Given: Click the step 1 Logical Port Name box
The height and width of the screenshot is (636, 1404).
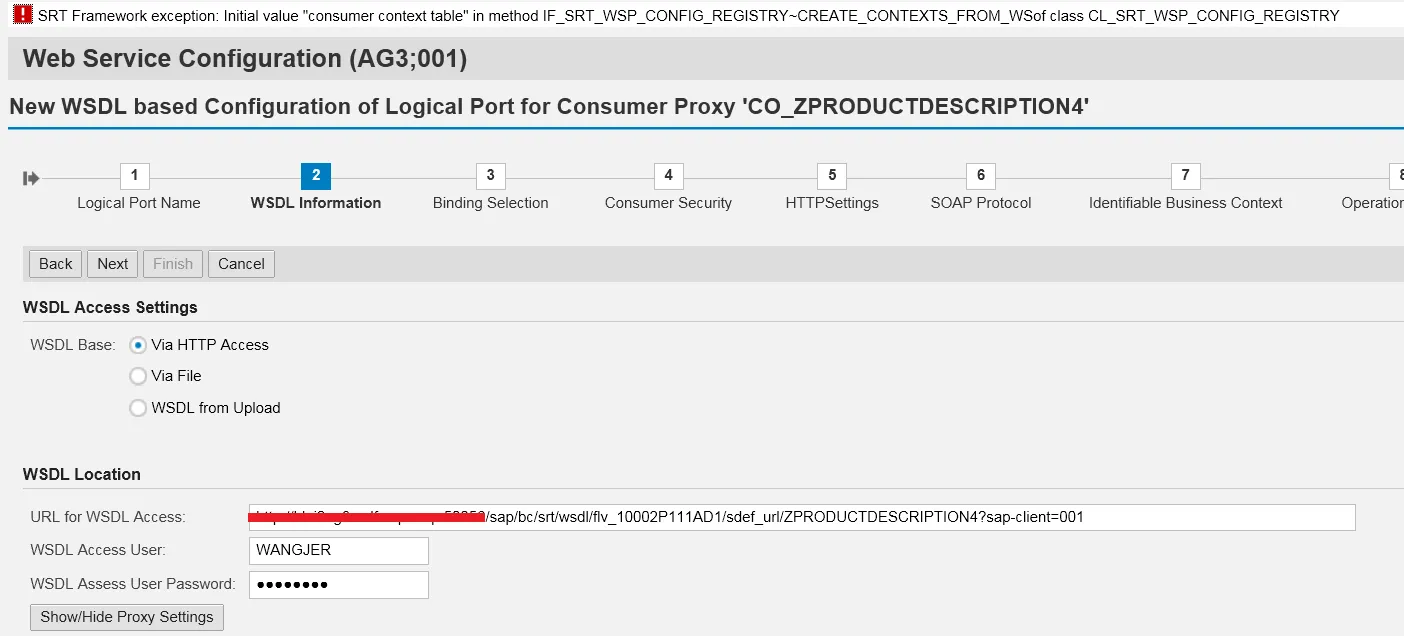Looking at the screenshot, I should (x=134, y=175).
